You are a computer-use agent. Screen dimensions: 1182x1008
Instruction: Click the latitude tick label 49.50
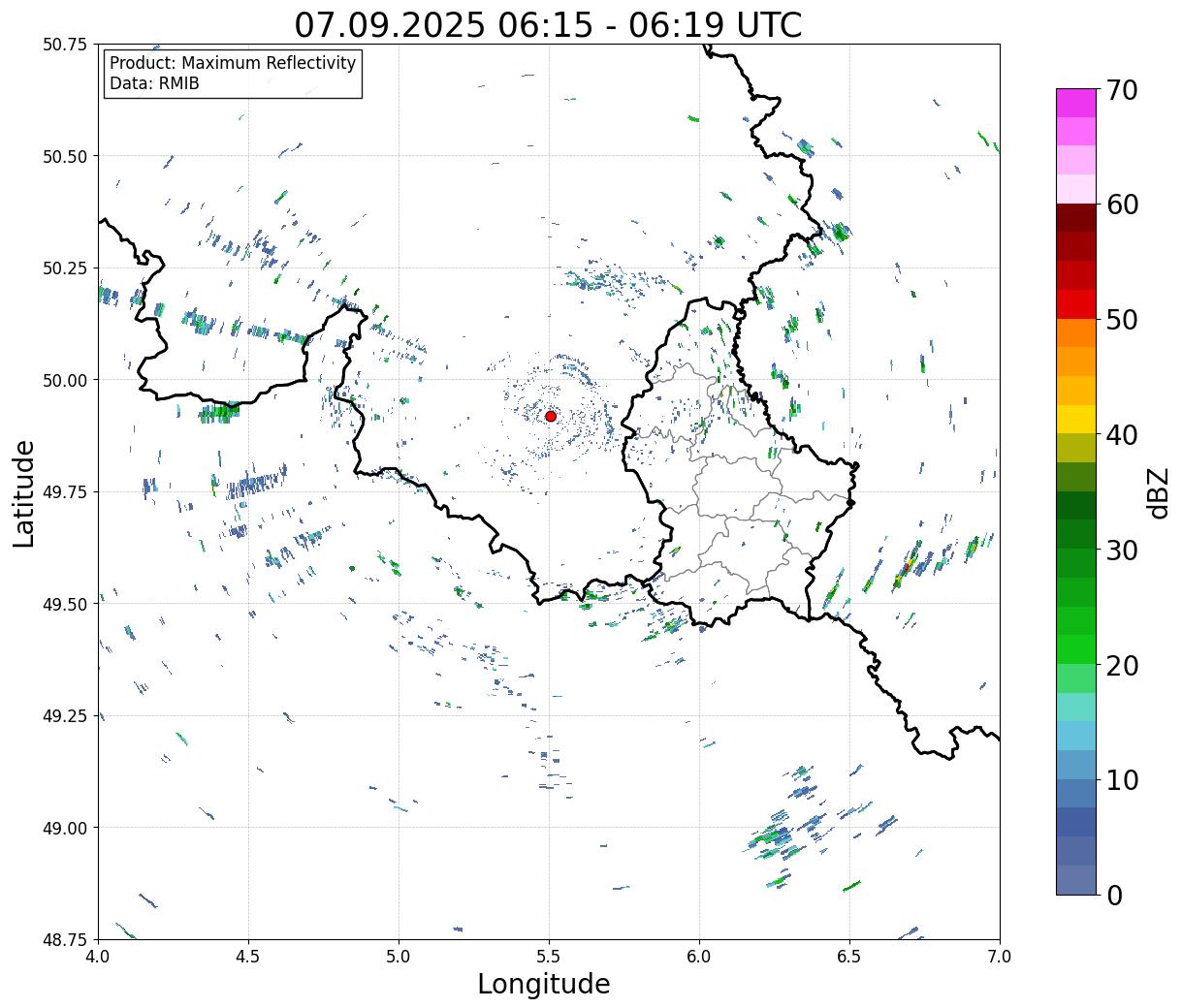pos(65,604)
